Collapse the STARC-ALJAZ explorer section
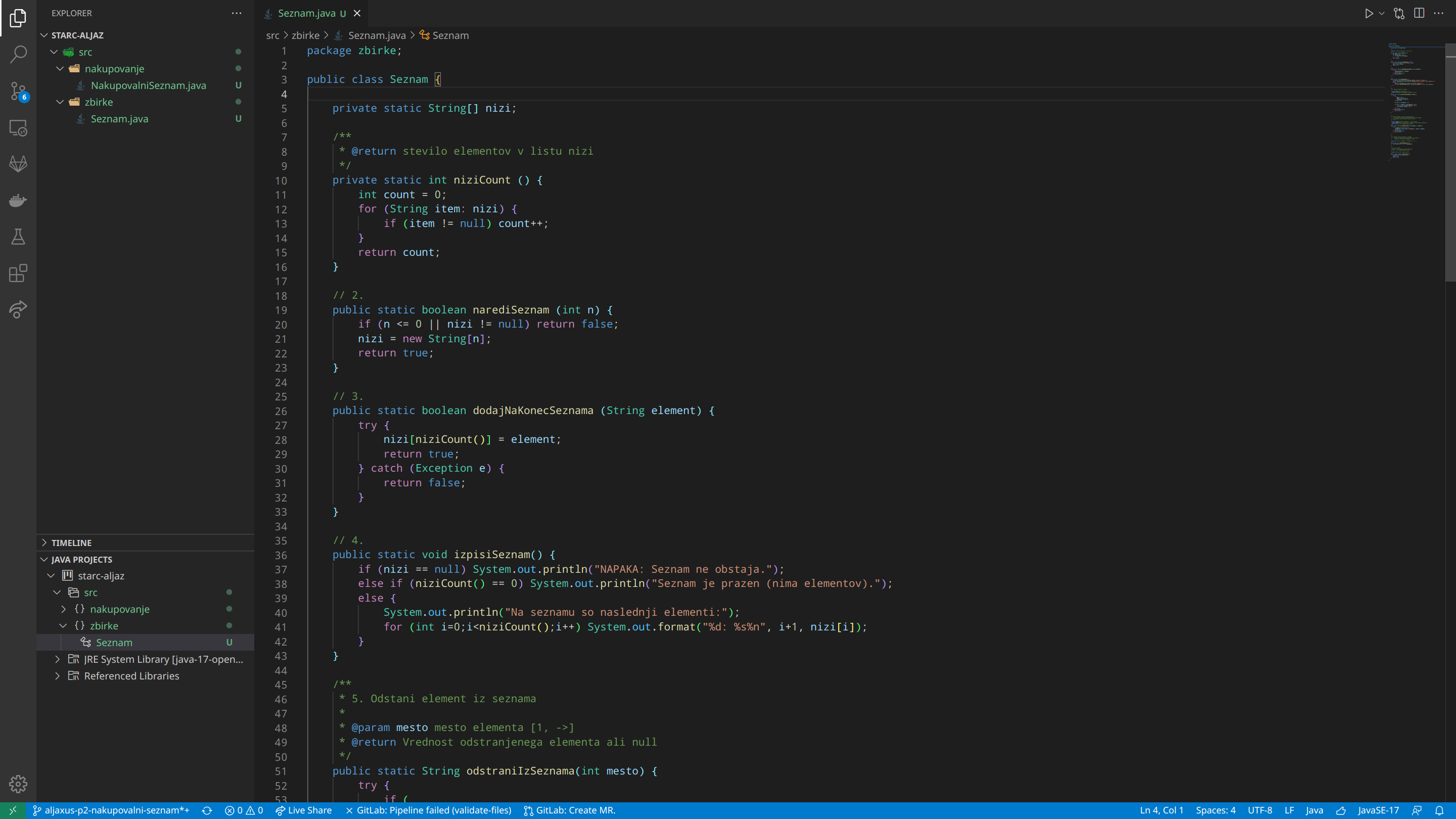This screenshot has width=1456, height=819. click(x=145, y=35)
